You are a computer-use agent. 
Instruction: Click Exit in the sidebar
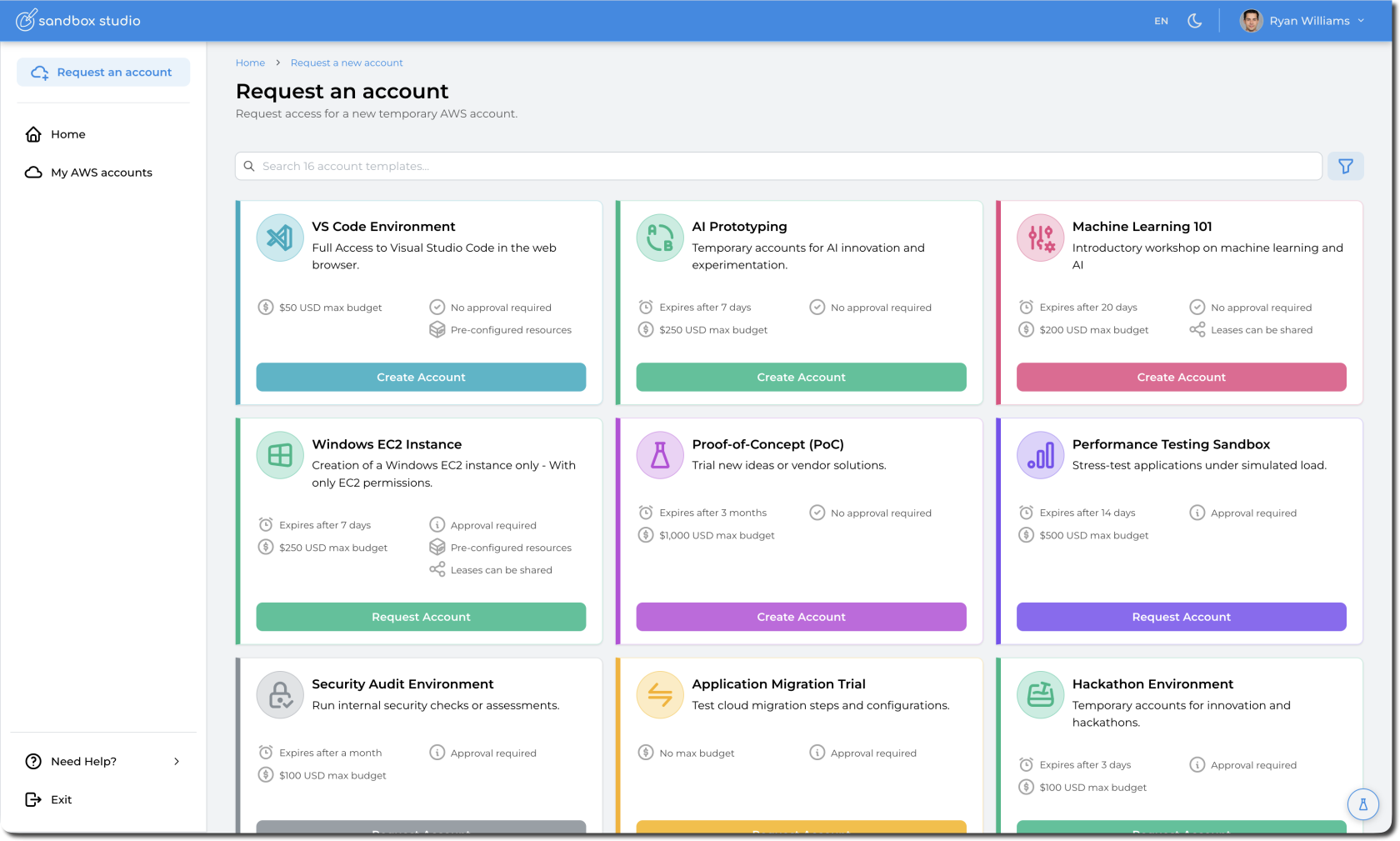point(61,799)
